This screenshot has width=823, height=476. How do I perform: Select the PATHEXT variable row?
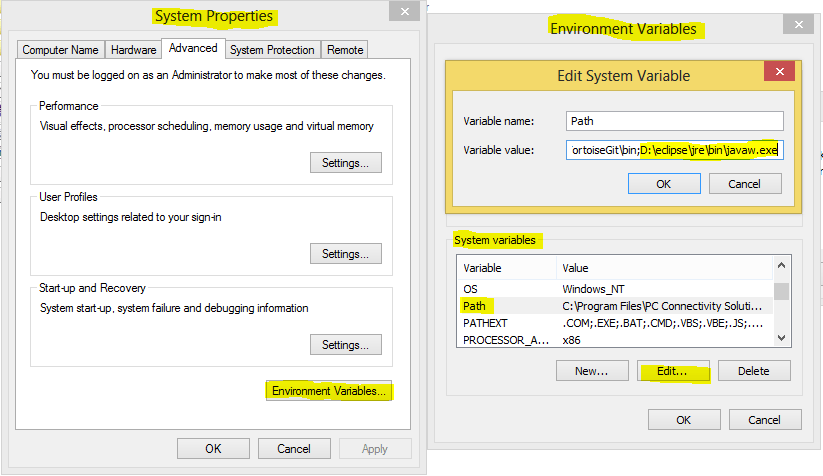click(615, 323)
